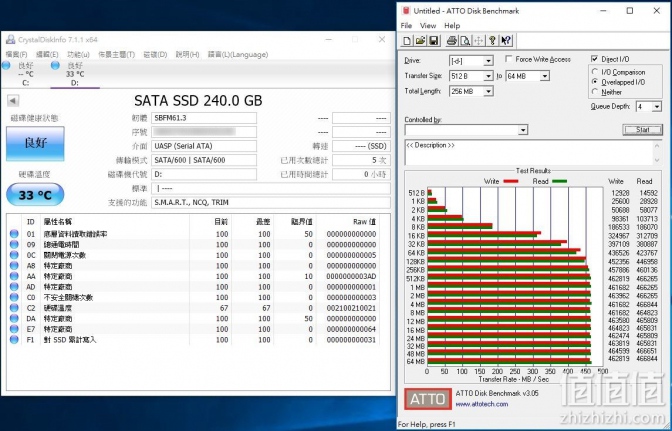Click the Print icon in ATTO toolbar
This screenshot has width=672, height=431.
(452, 41)
